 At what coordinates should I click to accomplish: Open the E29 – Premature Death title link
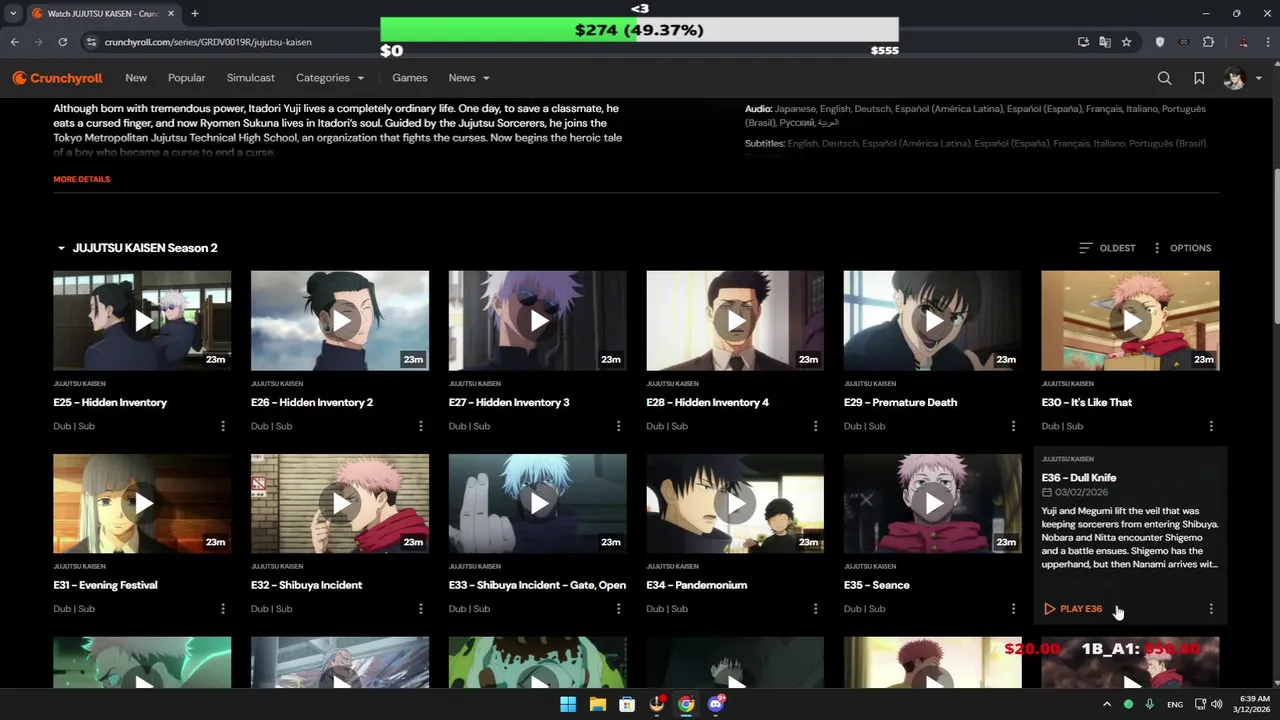(x=900, y=402)
